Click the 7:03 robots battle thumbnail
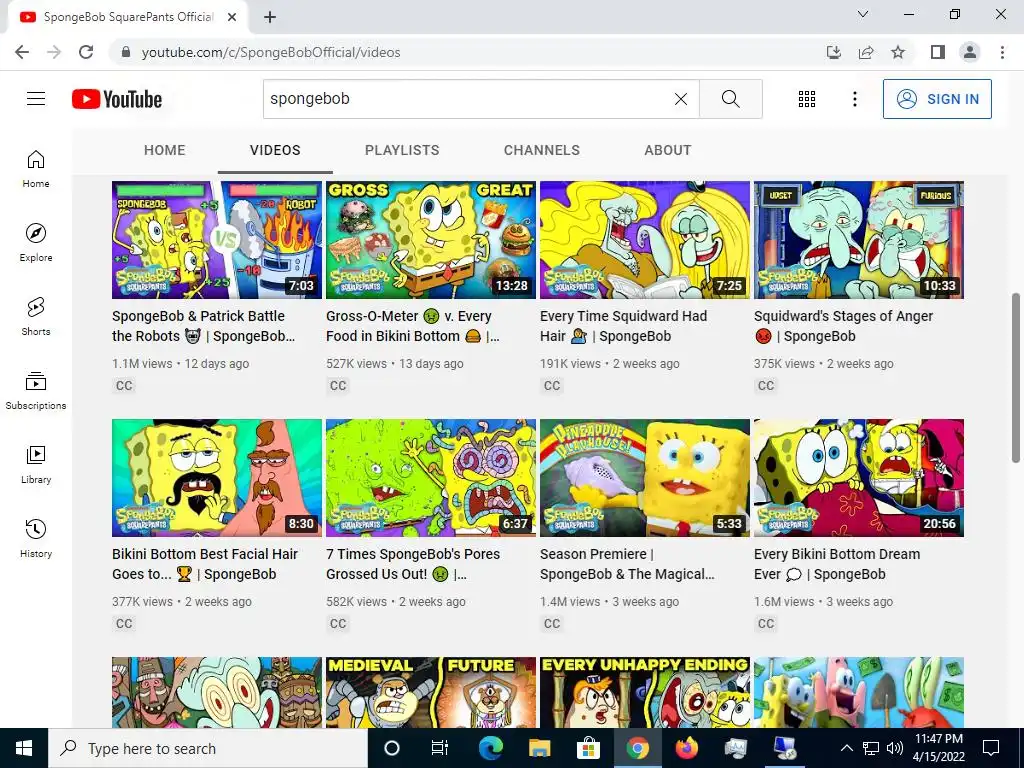 [217, 240]
